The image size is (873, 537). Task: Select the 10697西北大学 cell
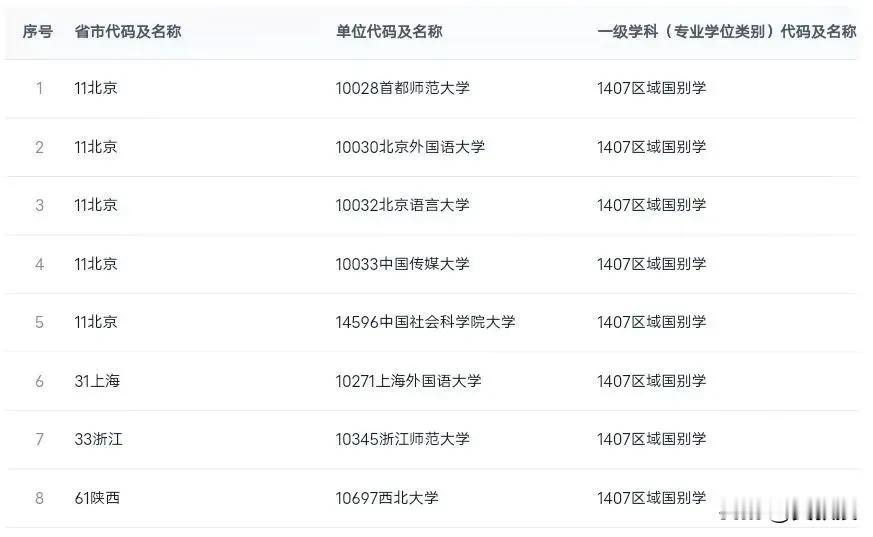pyautogui.click(x=387, y=498)
